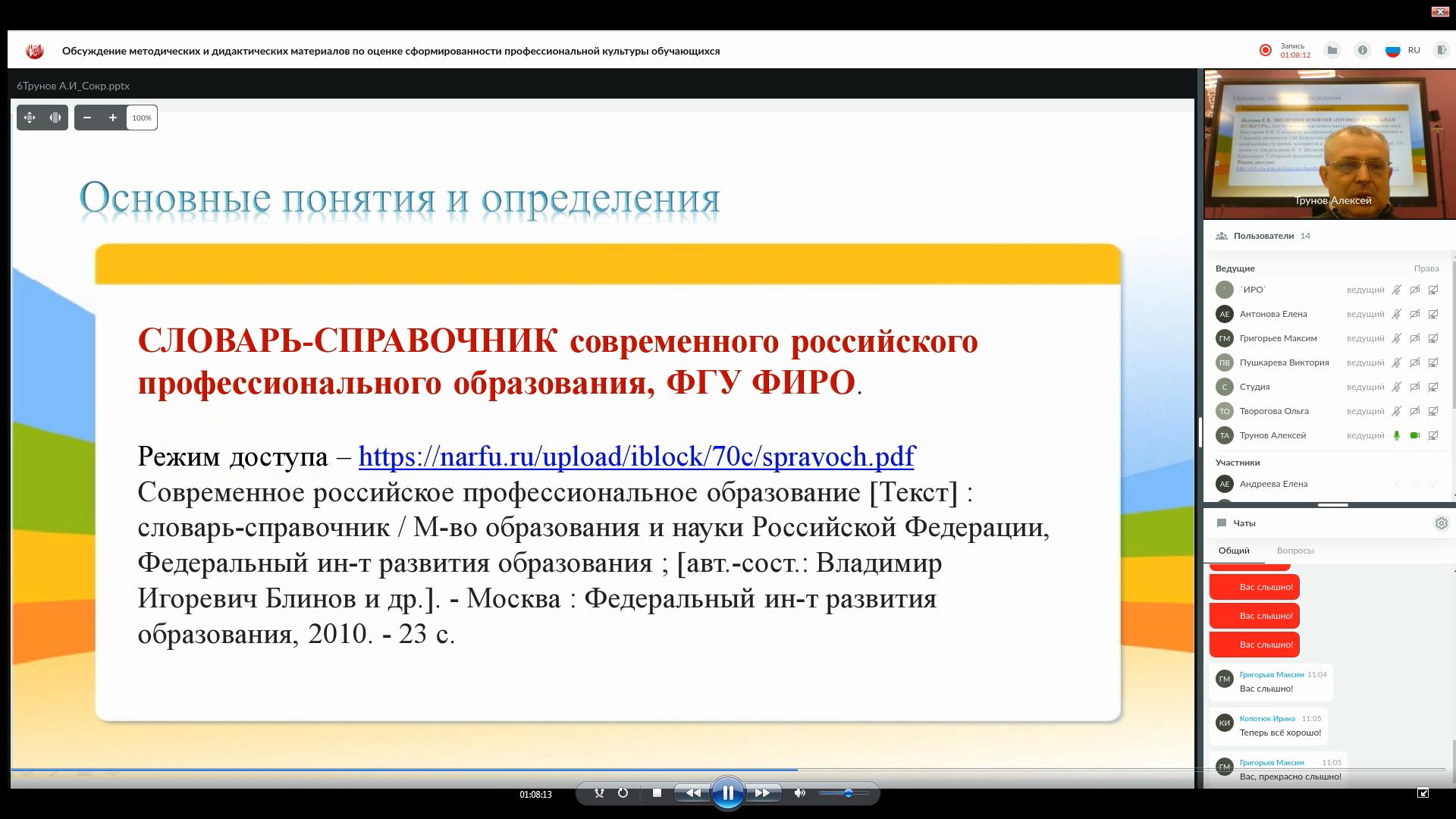Viewport: 1456px width, 819px height.
Task: Click the Права column label
Action: click(x=1426, y=268)
